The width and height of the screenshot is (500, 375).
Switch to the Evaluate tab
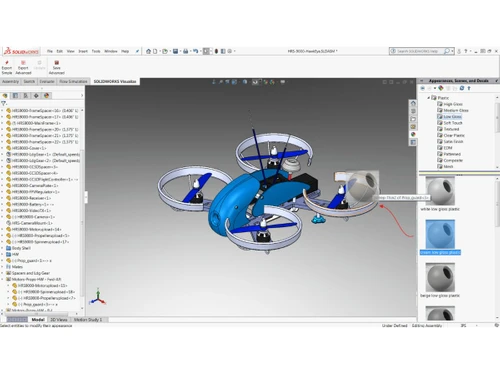(47, 81)
